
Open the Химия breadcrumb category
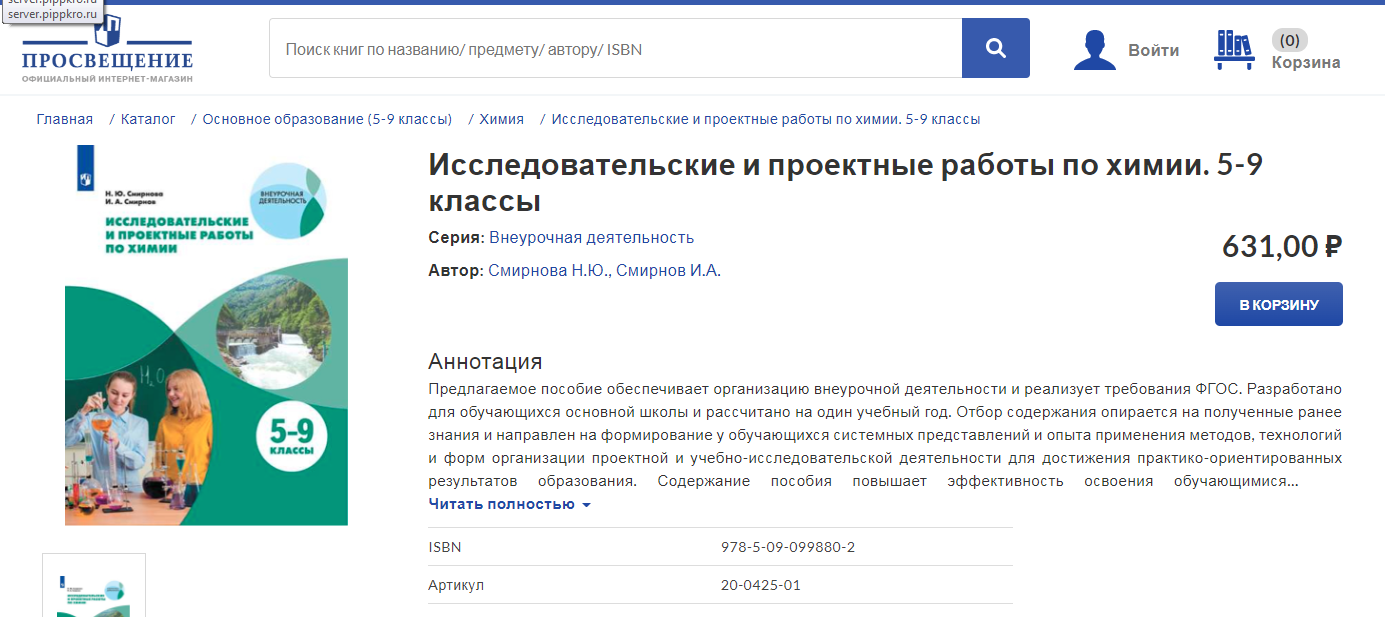(x=501, y=119)
